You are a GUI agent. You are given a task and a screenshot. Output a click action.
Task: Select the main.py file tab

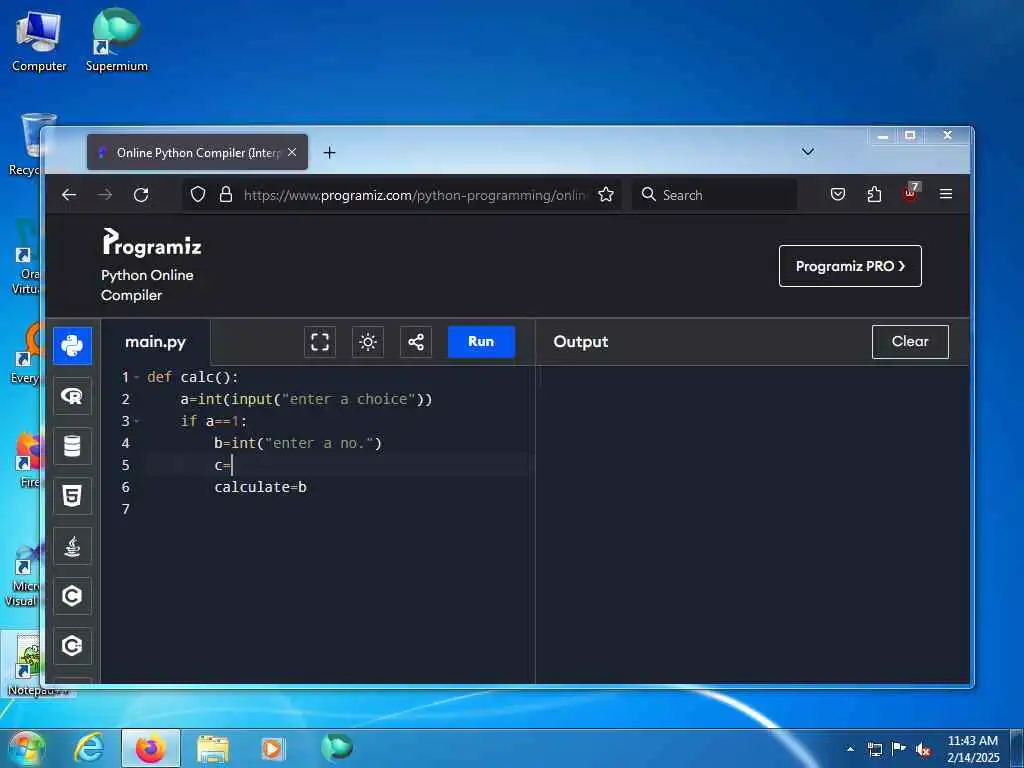[x=155, y=342]
